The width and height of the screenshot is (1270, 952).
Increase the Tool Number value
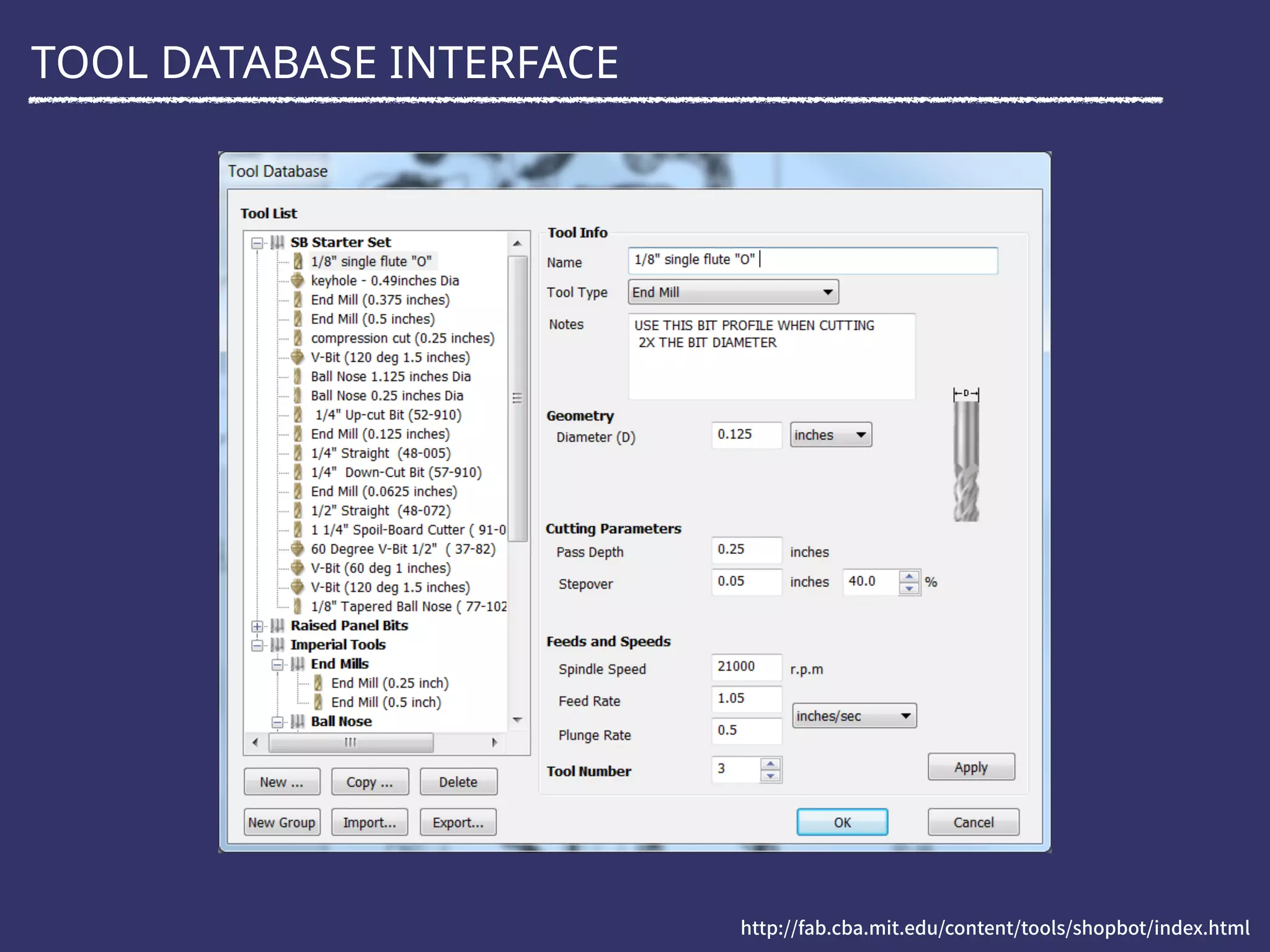click(x=770, y=764)
